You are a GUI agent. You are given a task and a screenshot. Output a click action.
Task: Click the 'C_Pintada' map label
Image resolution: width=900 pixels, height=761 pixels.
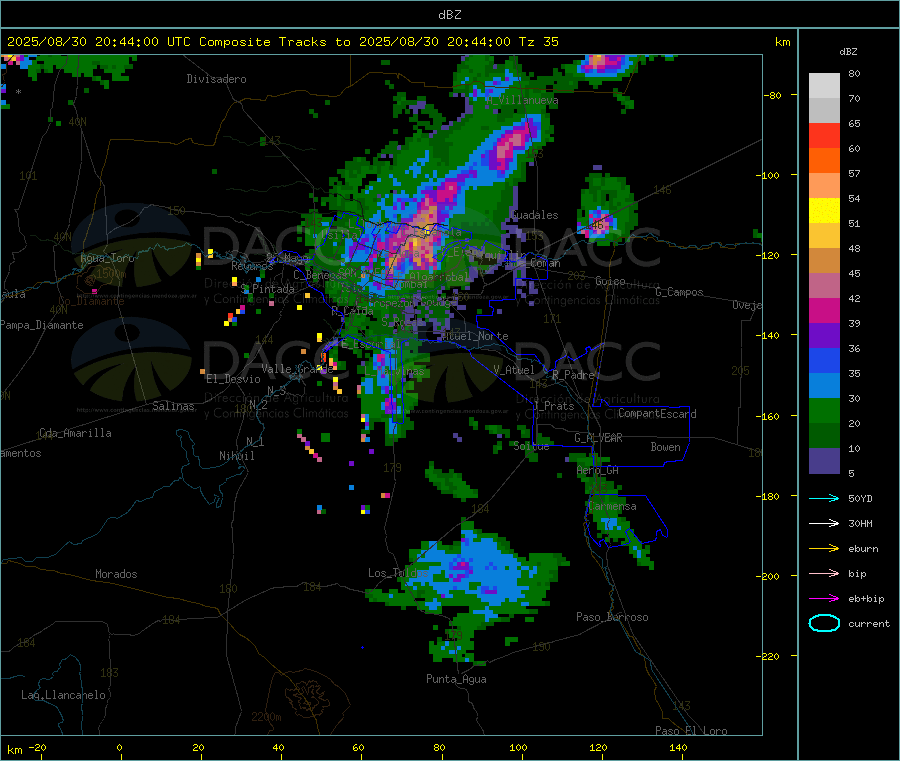coord(267,289)
